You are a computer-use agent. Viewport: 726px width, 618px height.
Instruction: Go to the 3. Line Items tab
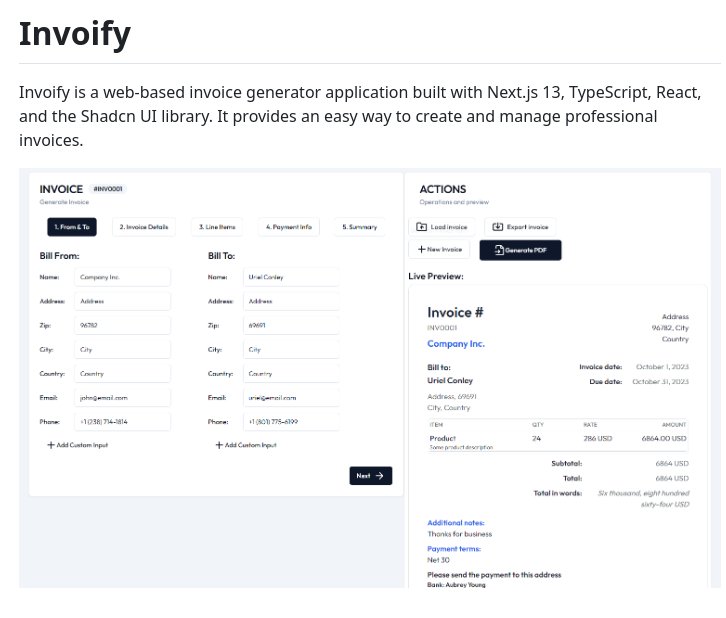215,227
